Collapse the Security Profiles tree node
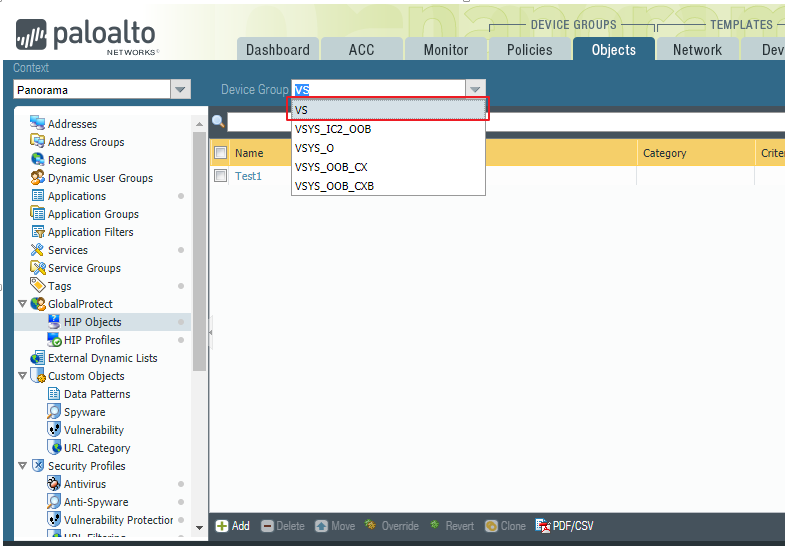Viewport: 785px width, 546px height. [x=22, y=465]
